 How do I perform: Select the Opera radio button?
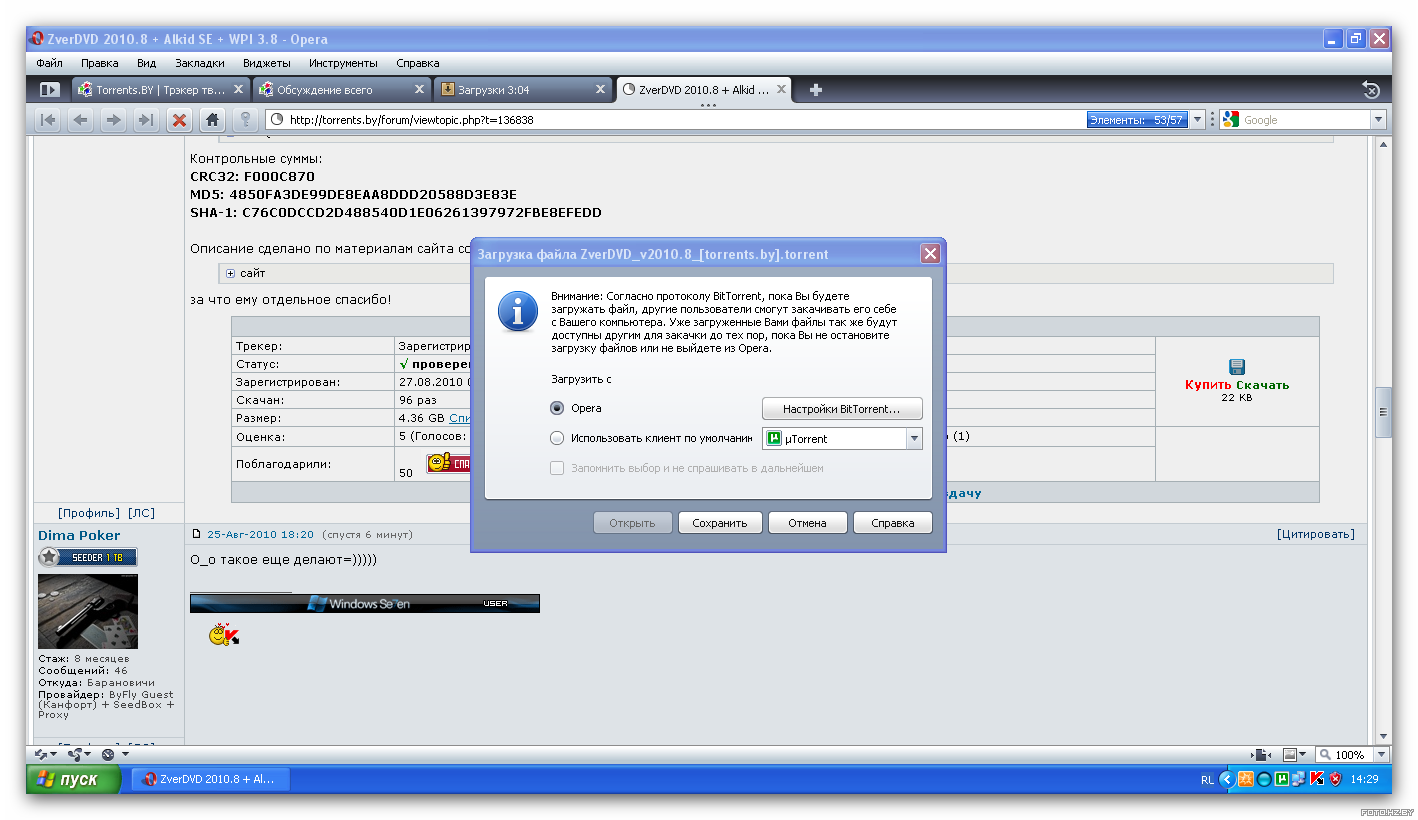(557, 408)
